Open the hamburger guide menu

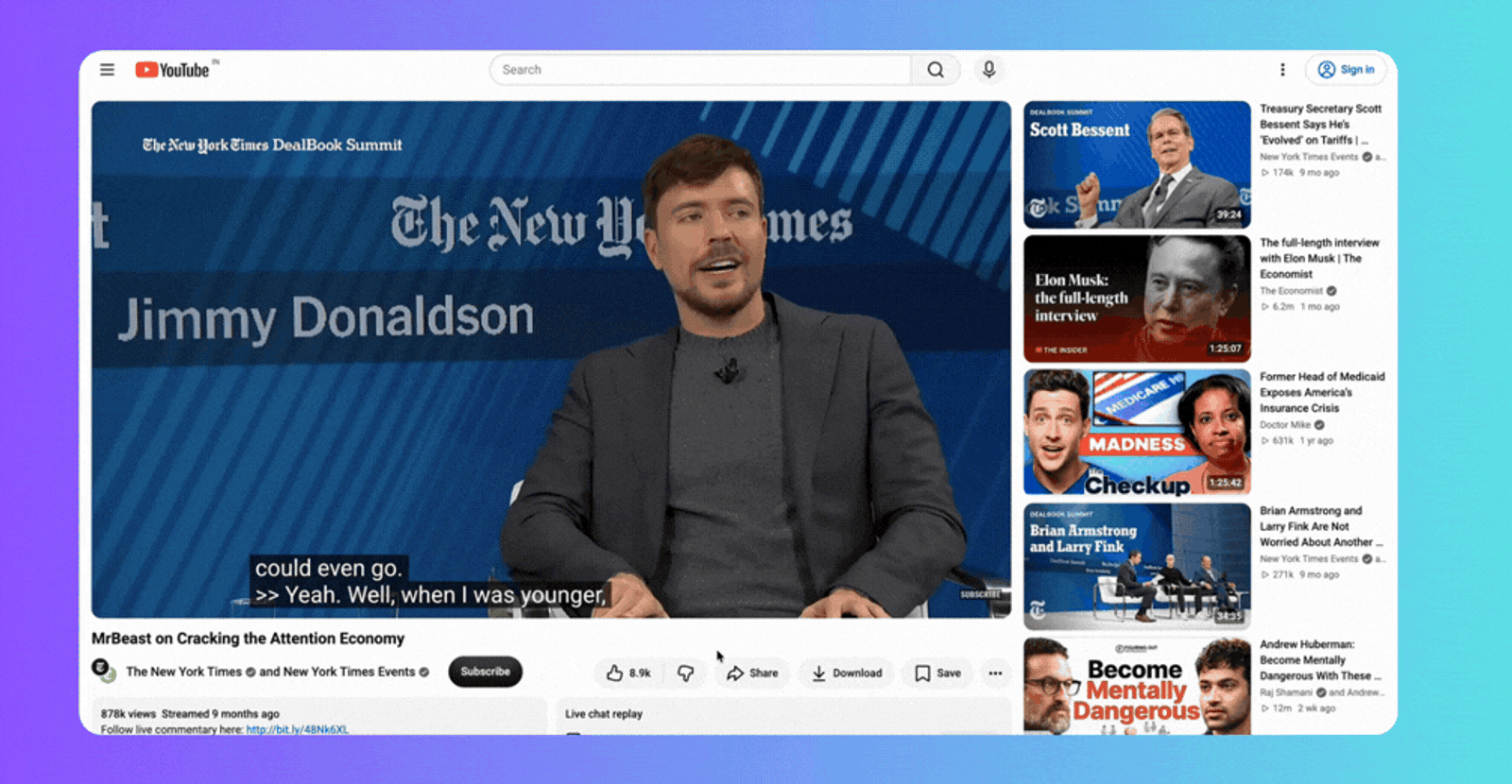107,70
